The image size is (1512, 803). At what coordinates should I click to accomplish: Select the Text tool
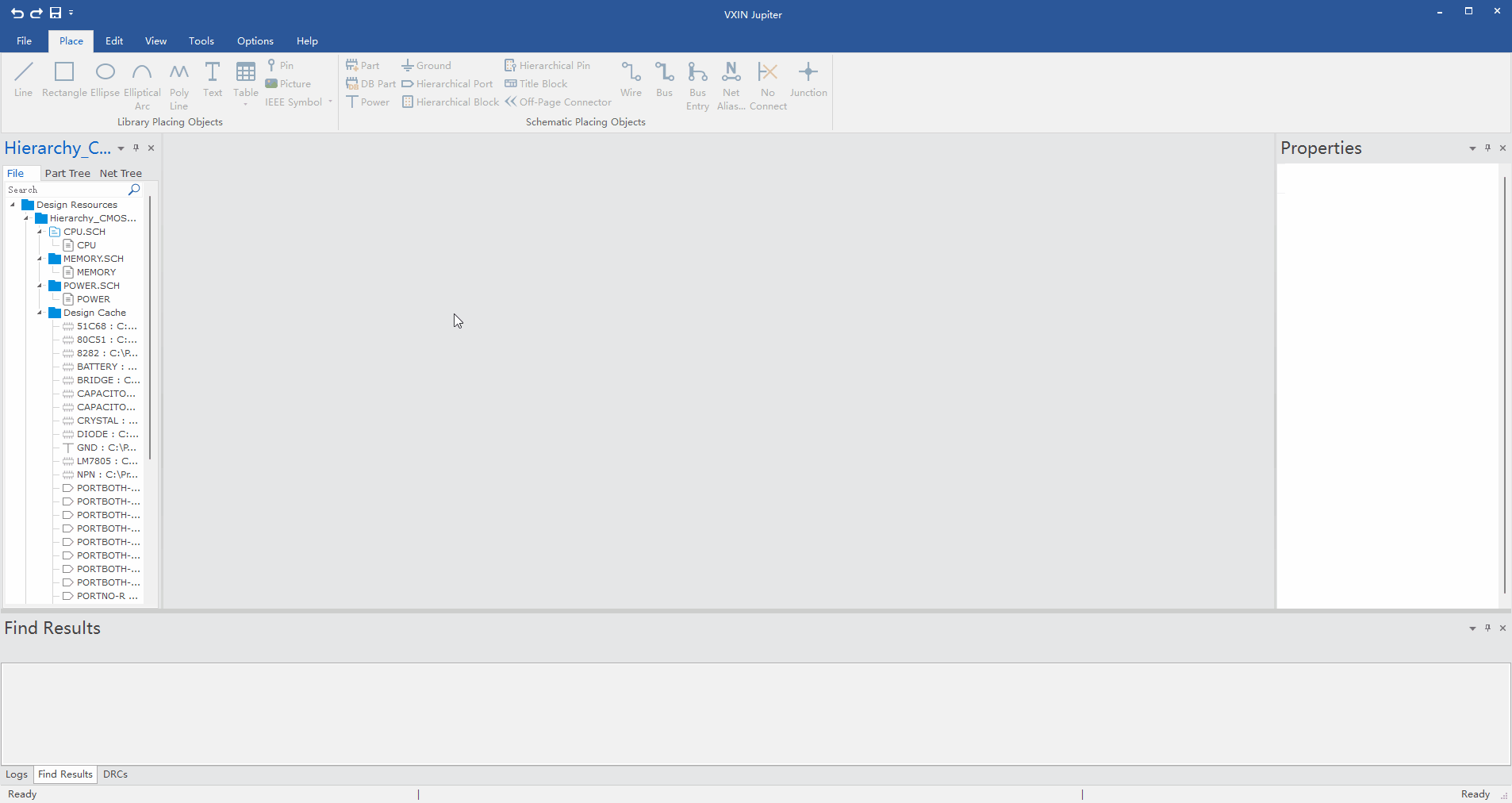click(213, 79)
